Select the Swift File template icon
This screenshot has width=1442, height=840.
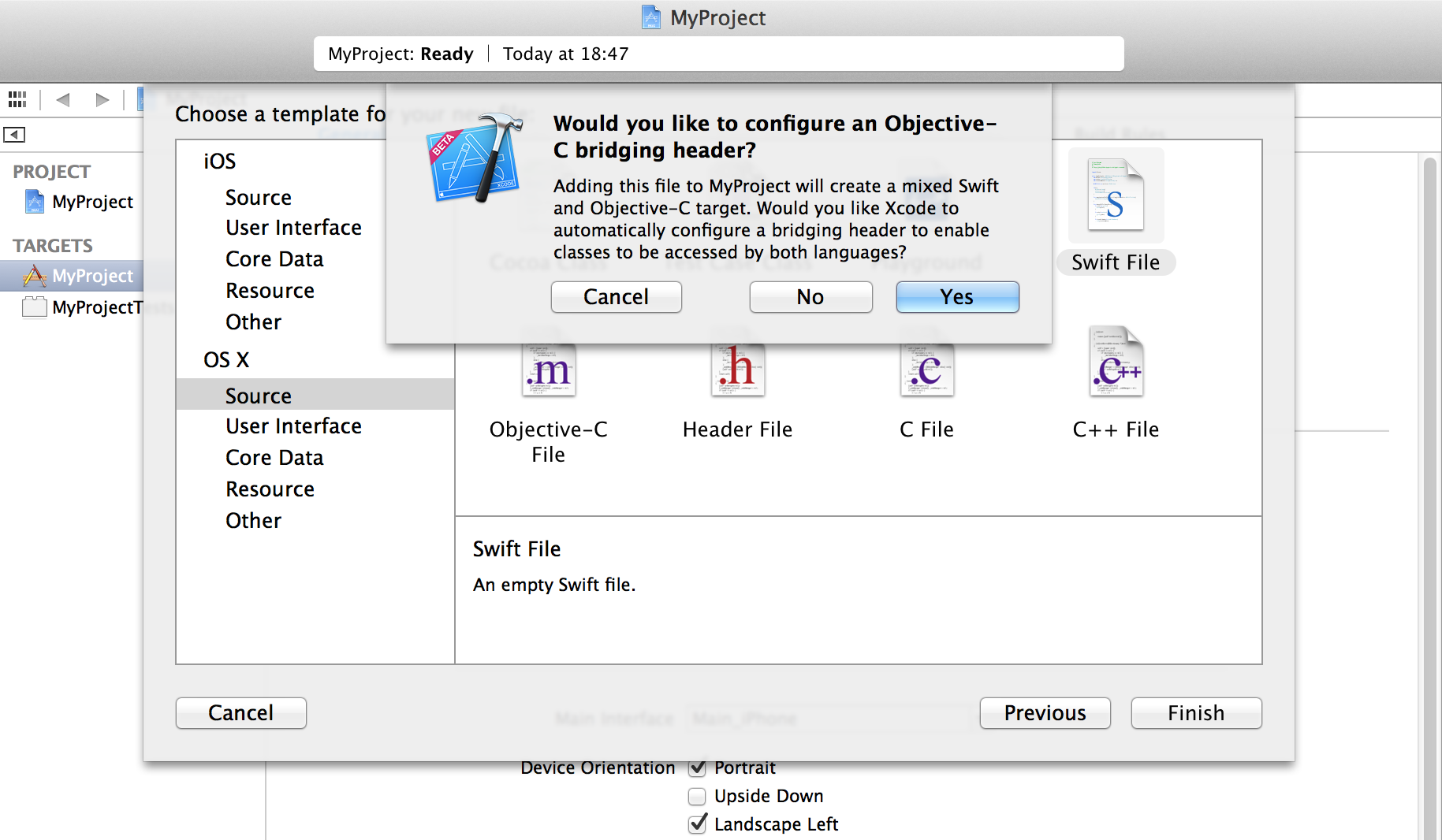[1116, 195]
